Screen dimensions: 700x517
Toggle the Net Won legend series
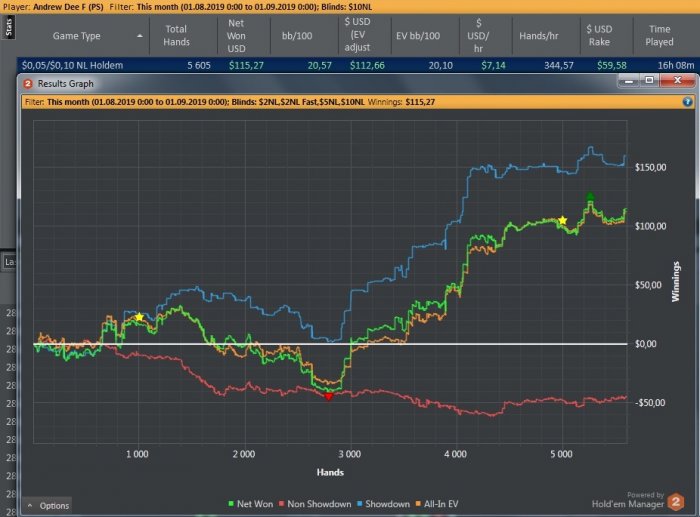point(251,504)
